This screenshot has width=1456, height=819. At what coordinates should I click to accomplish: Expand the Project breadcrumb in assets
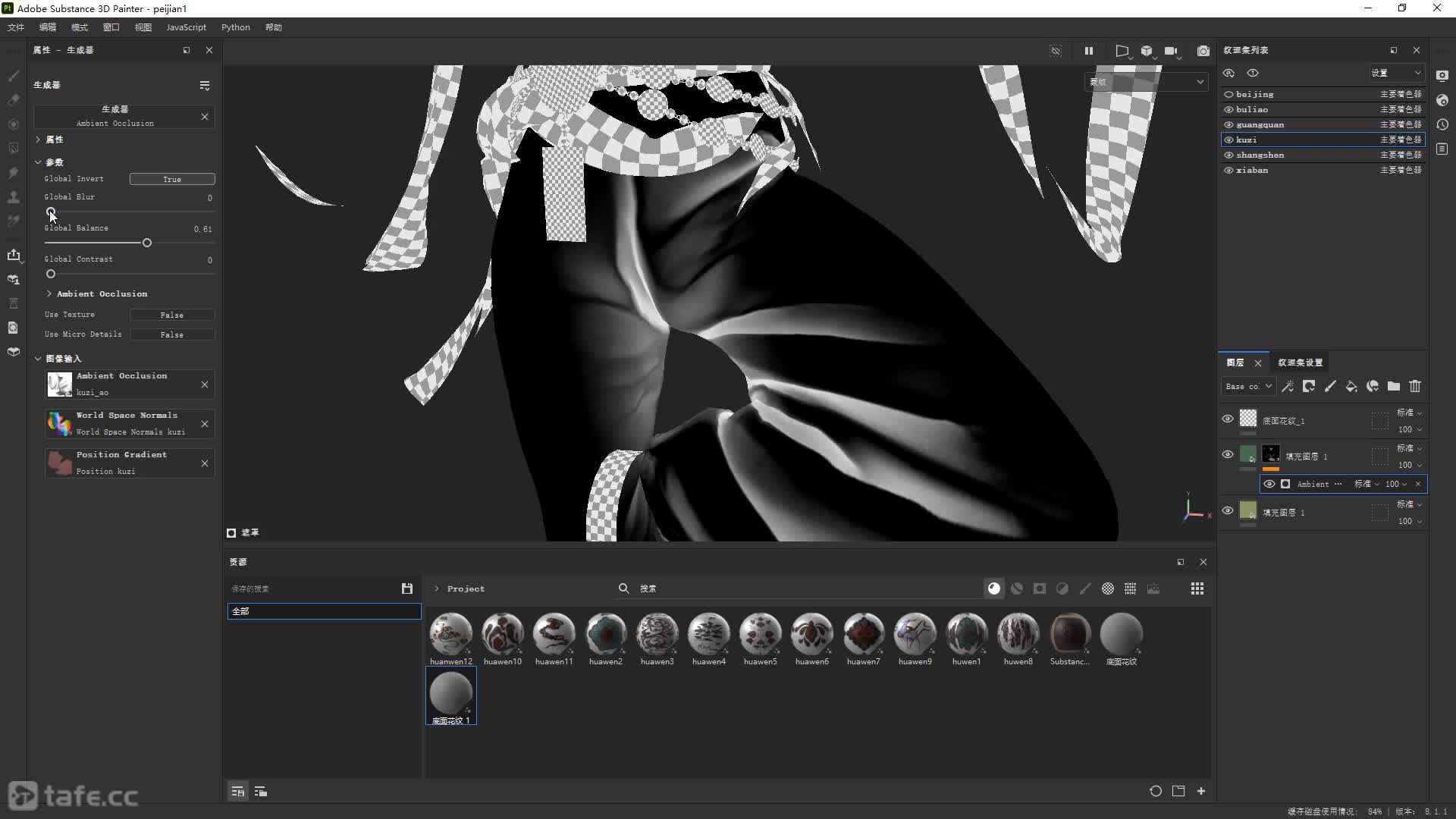click(x=436, y=588)
